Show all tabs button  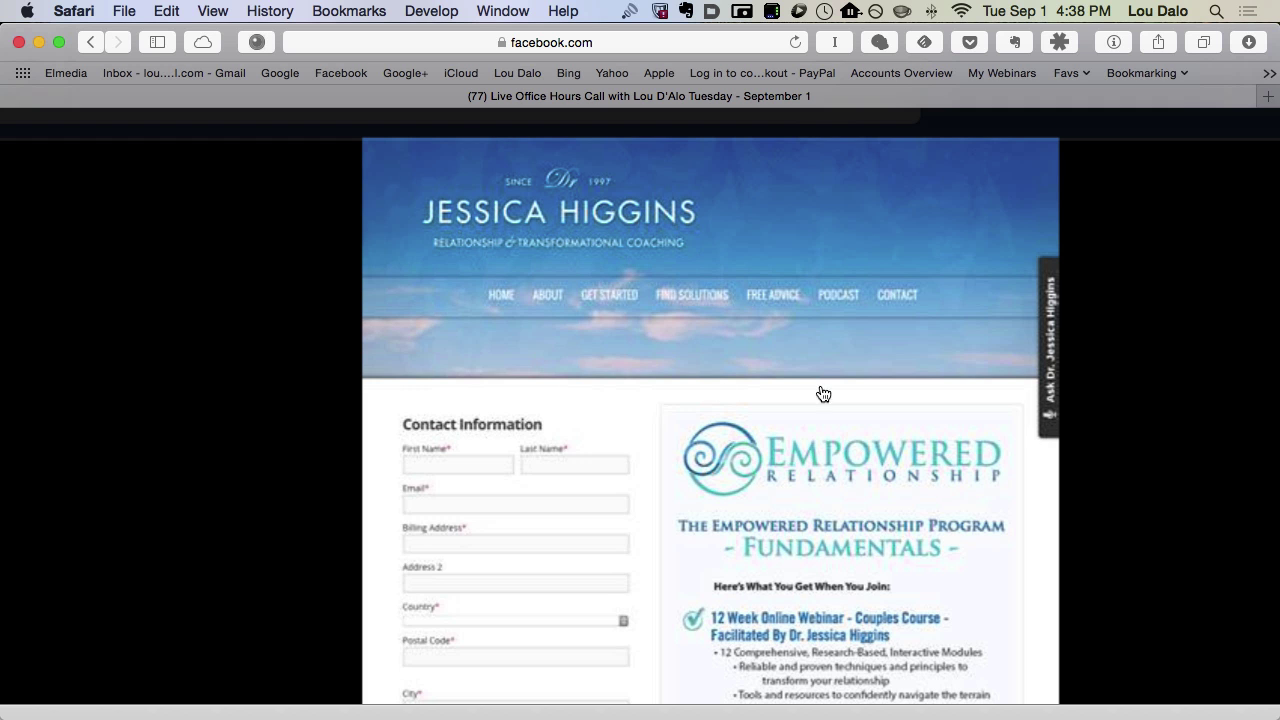tap(1204, 42)
